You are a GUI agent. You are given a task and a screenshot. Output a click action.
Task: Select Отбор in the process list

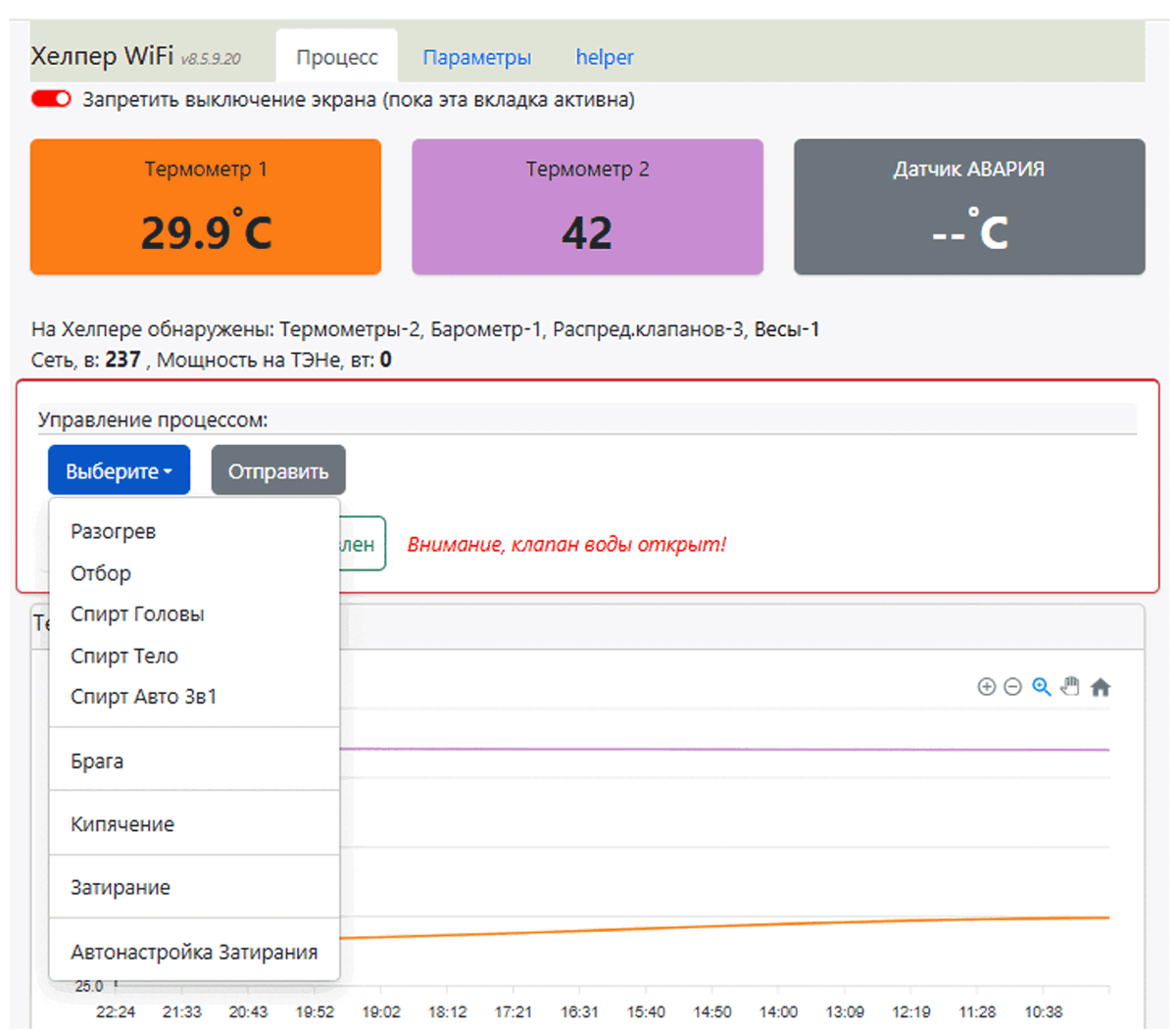click(101, 573)
